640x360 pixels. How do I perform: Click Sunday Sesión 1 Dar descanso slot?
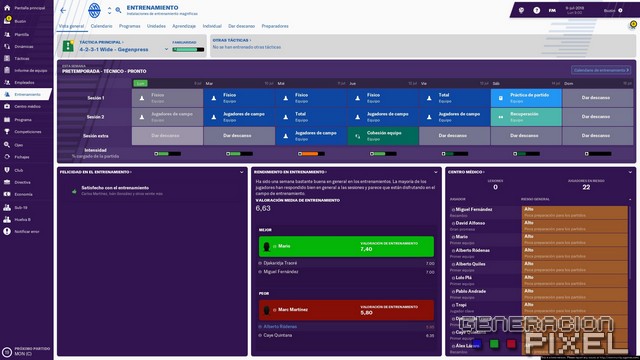pyautogui.click(x=598, y=98)
